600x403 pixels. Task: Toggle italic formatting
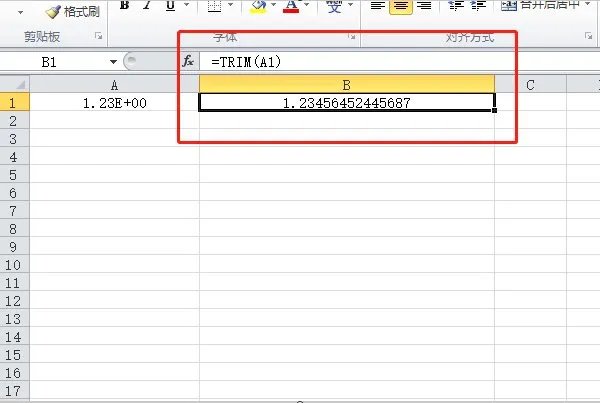(x=145, y=6)
